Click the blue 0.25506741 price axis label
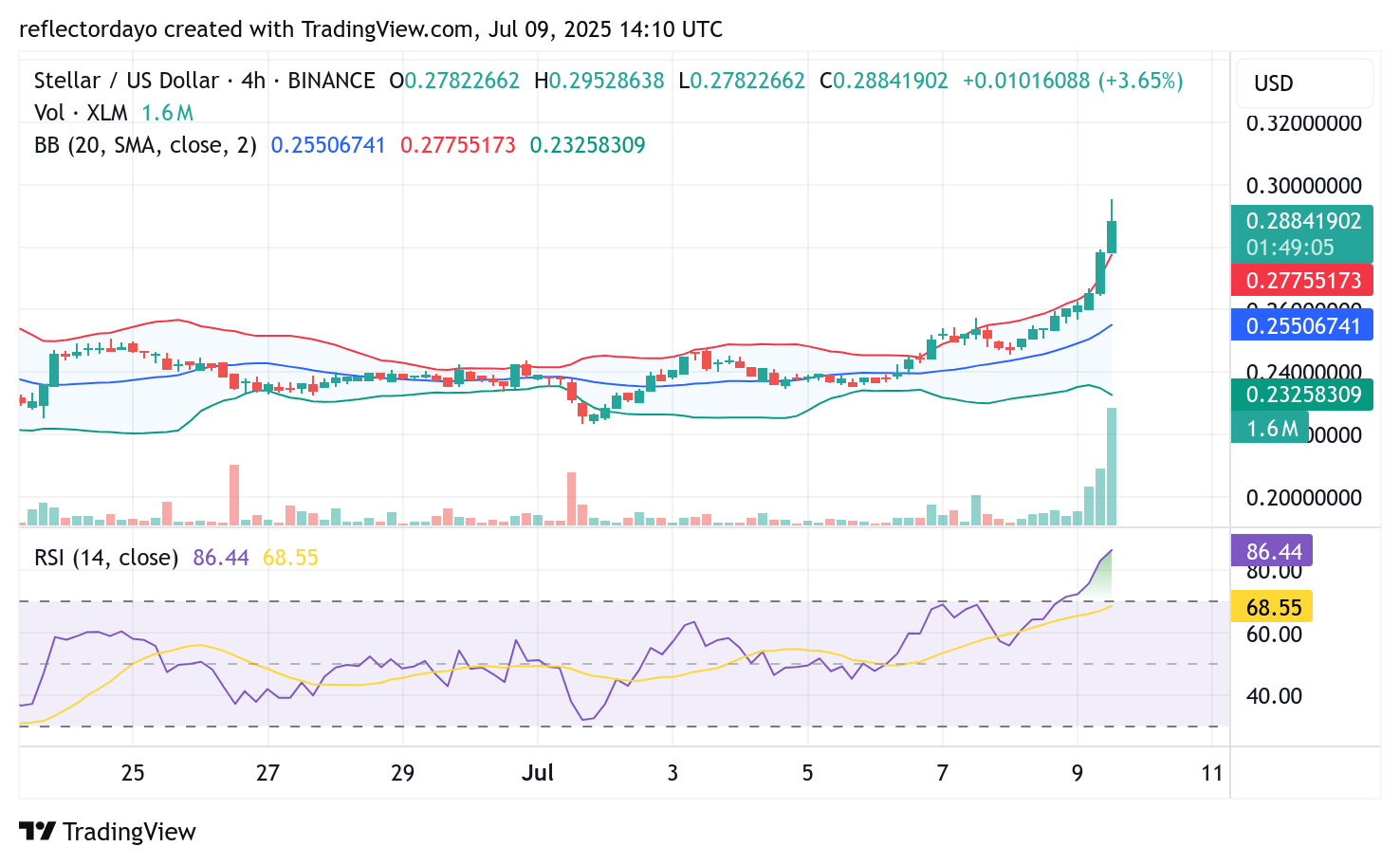The width and height of the screenshot is (1400, 865). pyautogui.click(x=1301, y=326)
